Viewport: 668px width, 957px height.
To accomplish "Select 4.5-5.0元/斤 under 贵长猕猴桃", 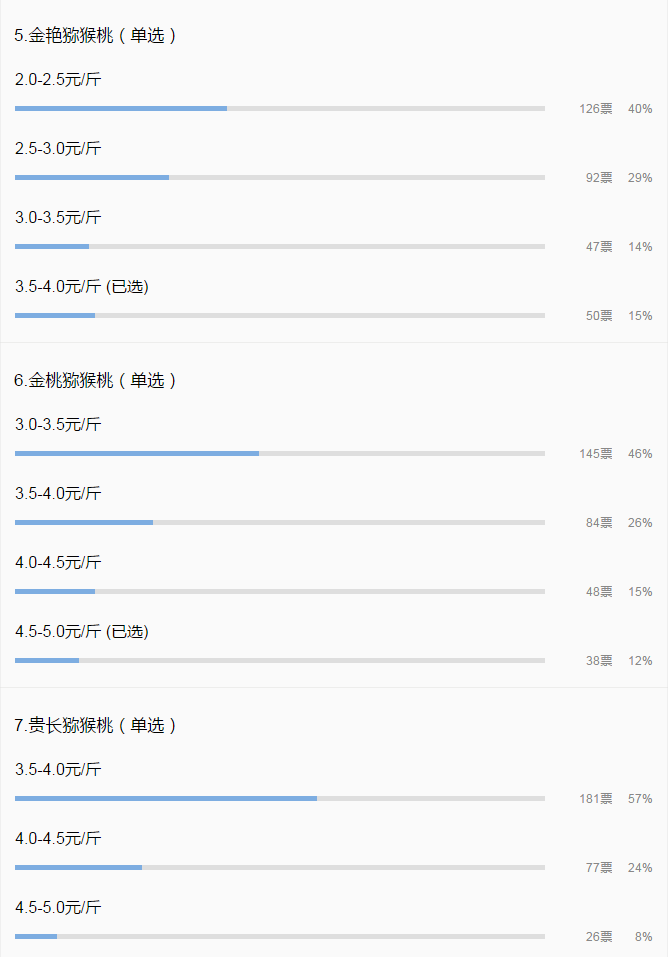I will [x=58, y=907].
